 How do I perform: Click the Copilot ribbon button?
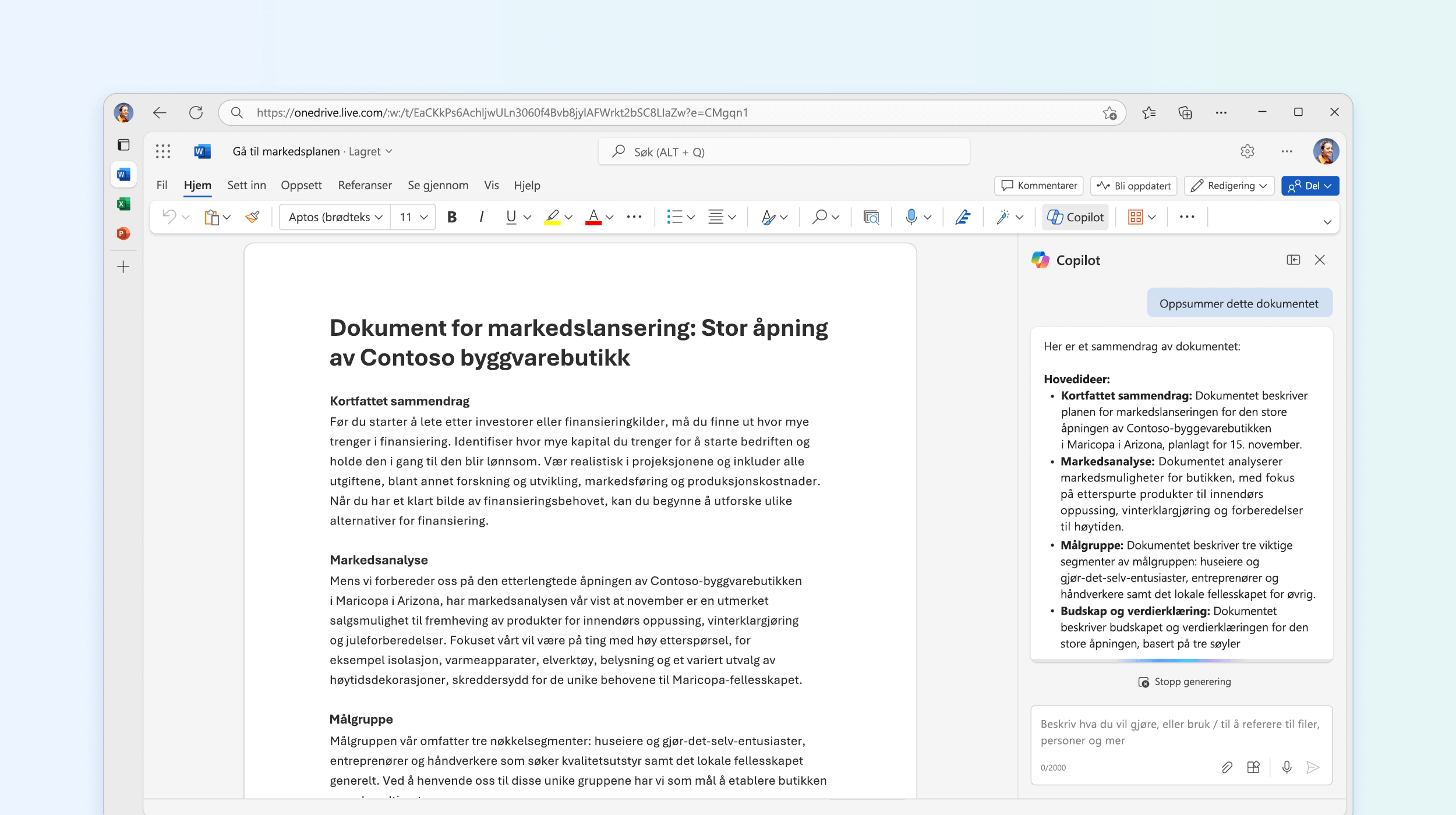[1075, 217]
